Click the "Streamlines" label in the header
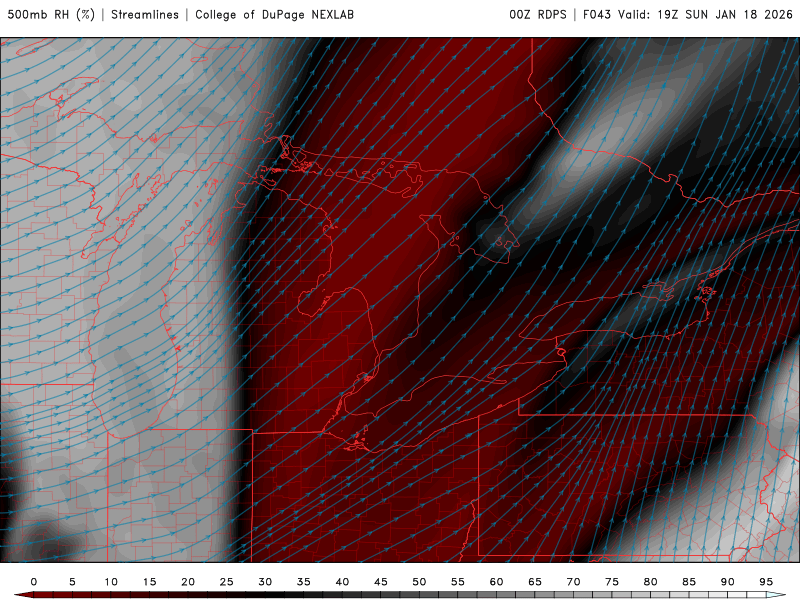 [x=145, y=15]
